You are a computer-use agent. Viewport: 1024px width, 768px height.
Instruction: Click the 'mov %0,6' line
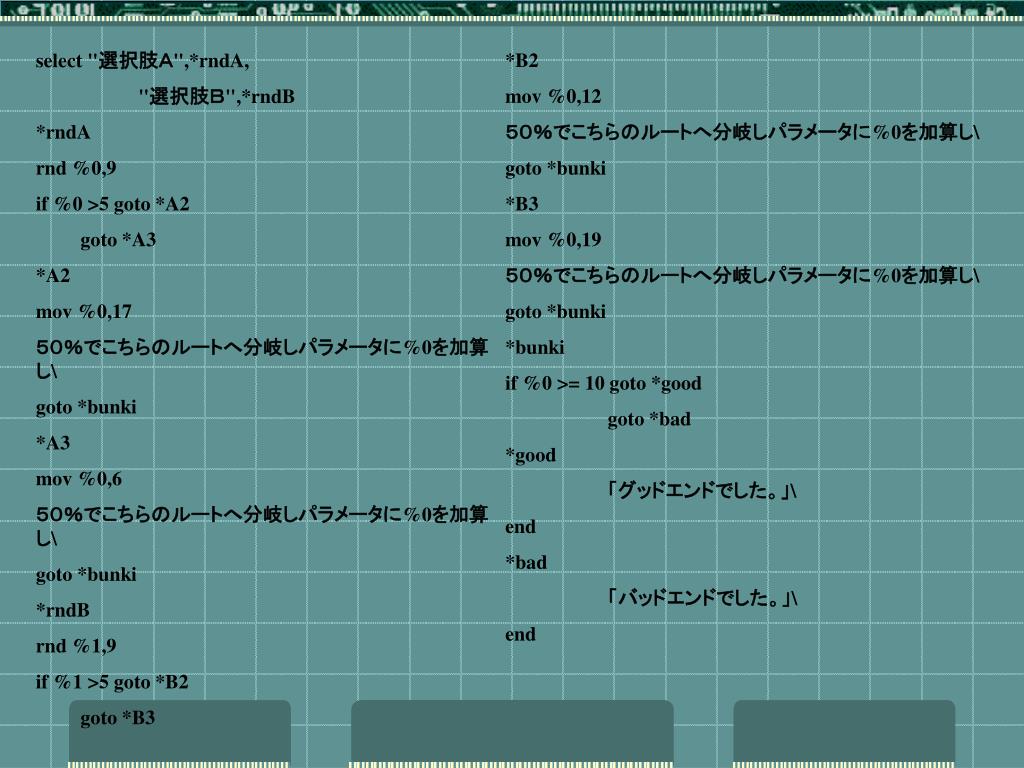[x=78, y=479]
